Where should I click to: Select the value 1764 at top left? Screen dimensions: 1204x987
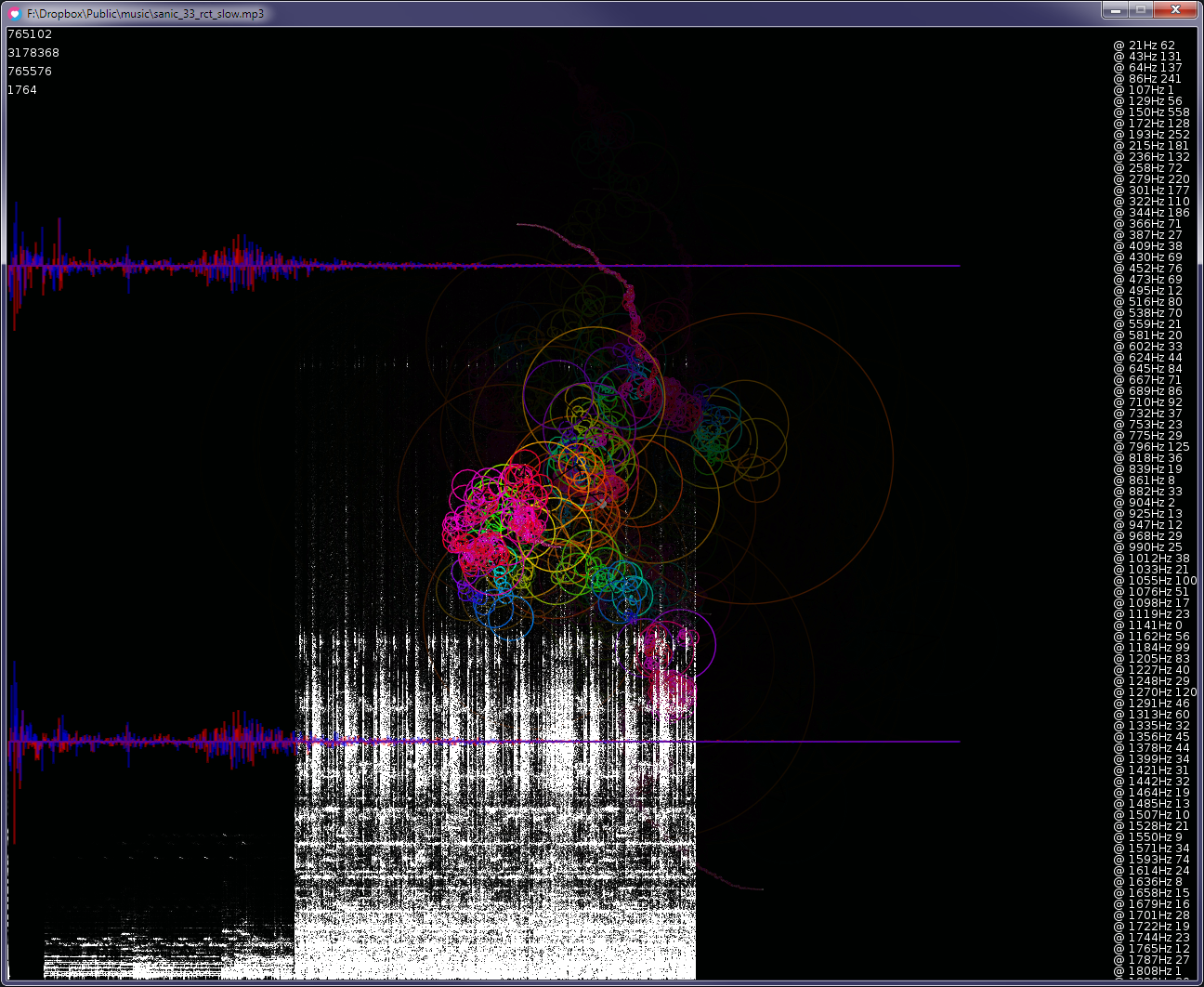(22, 90)
